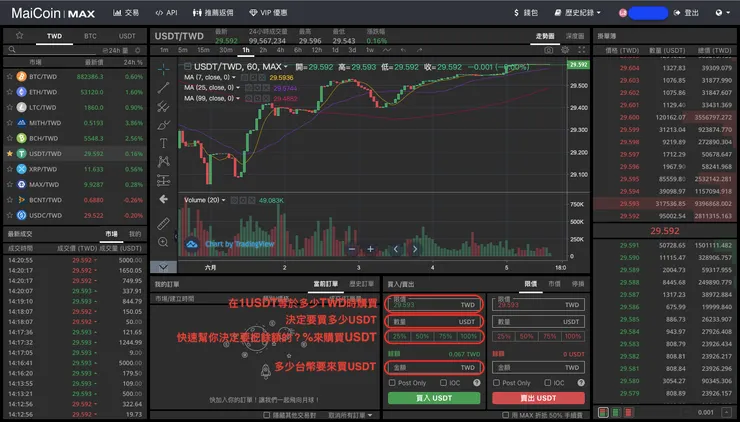The height and width of the screenshot is (422, 740).
Task: Open the favorites star tab
Action: point(19,35)
